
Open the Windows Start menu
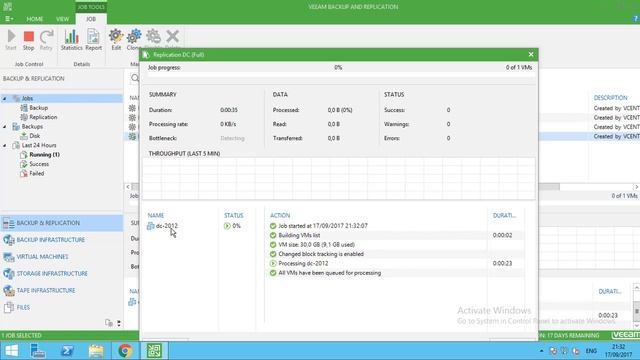pos(11,351)
